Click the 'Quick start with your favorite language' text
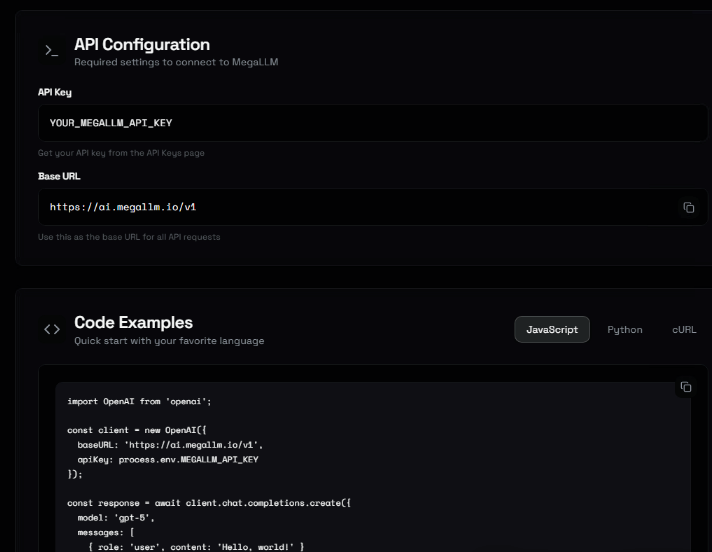712x552 pixels. [169, 341]
